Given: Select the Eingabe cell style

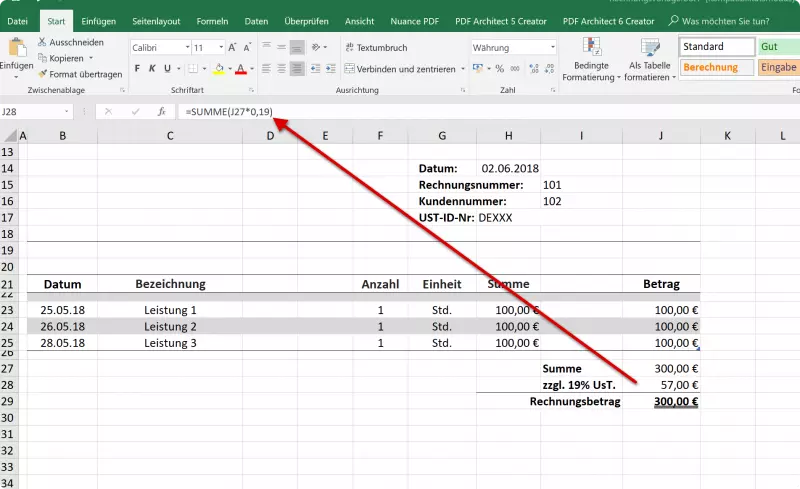Looking at the screenshot, I should point(779,67).
